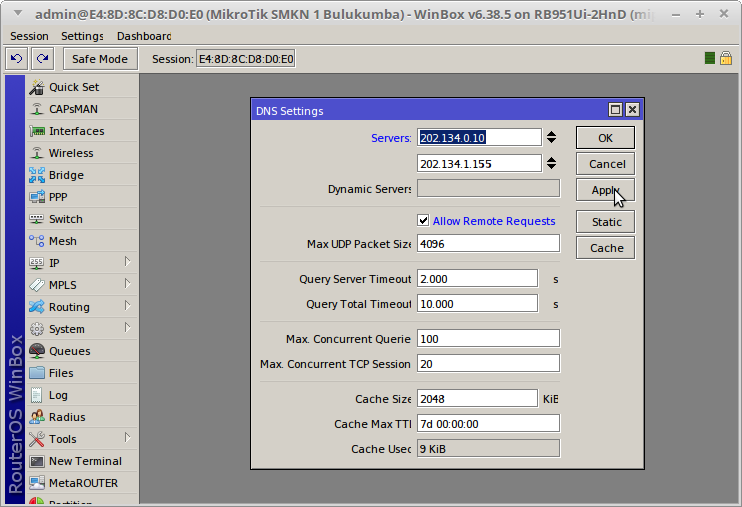Click the Dynamic Servers field
This screenshot has height=507, width=742.
(x=488, y=188)
